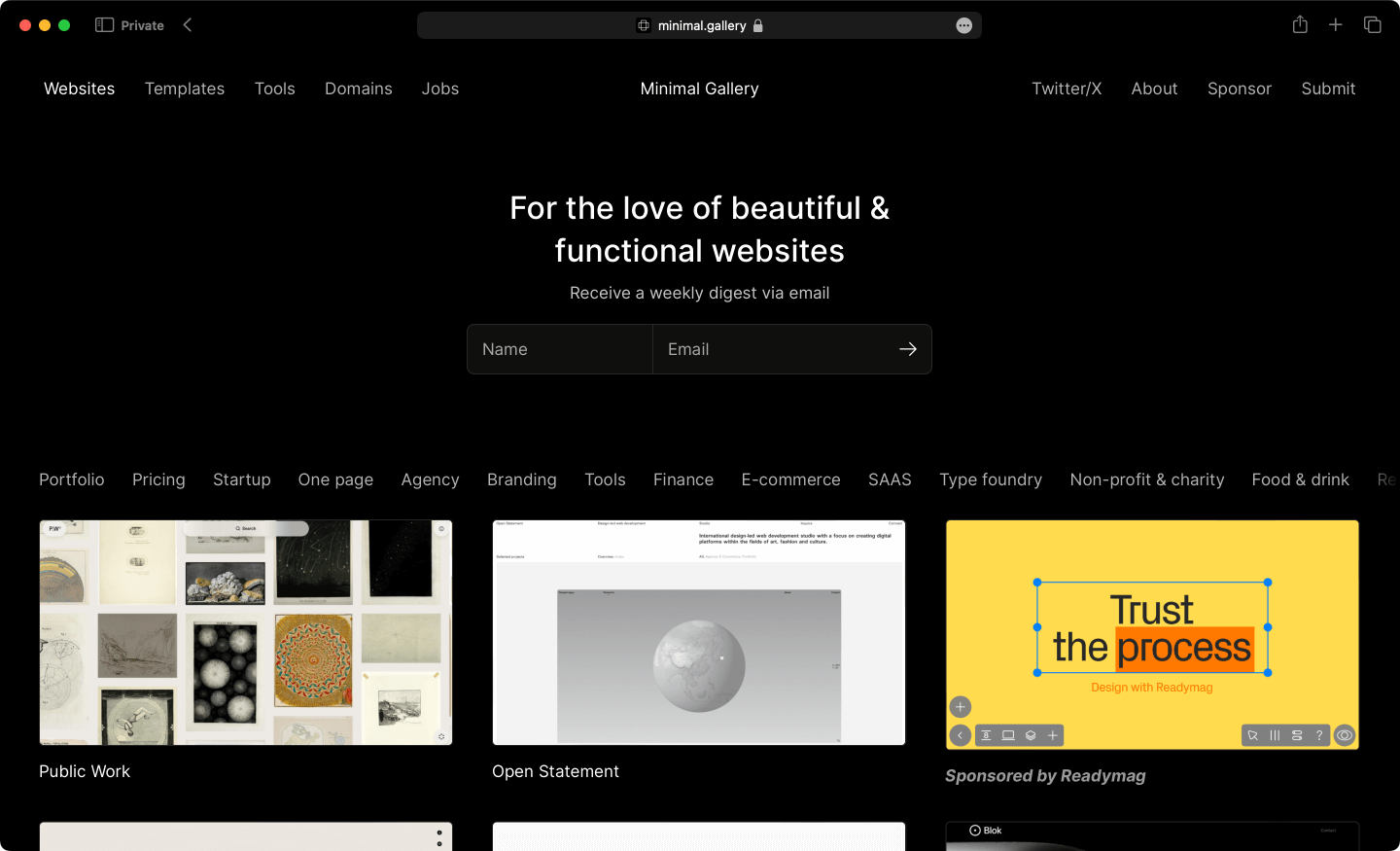Open the Open Statement website thumbnail

pyautogui.click(x=699, y=632)
